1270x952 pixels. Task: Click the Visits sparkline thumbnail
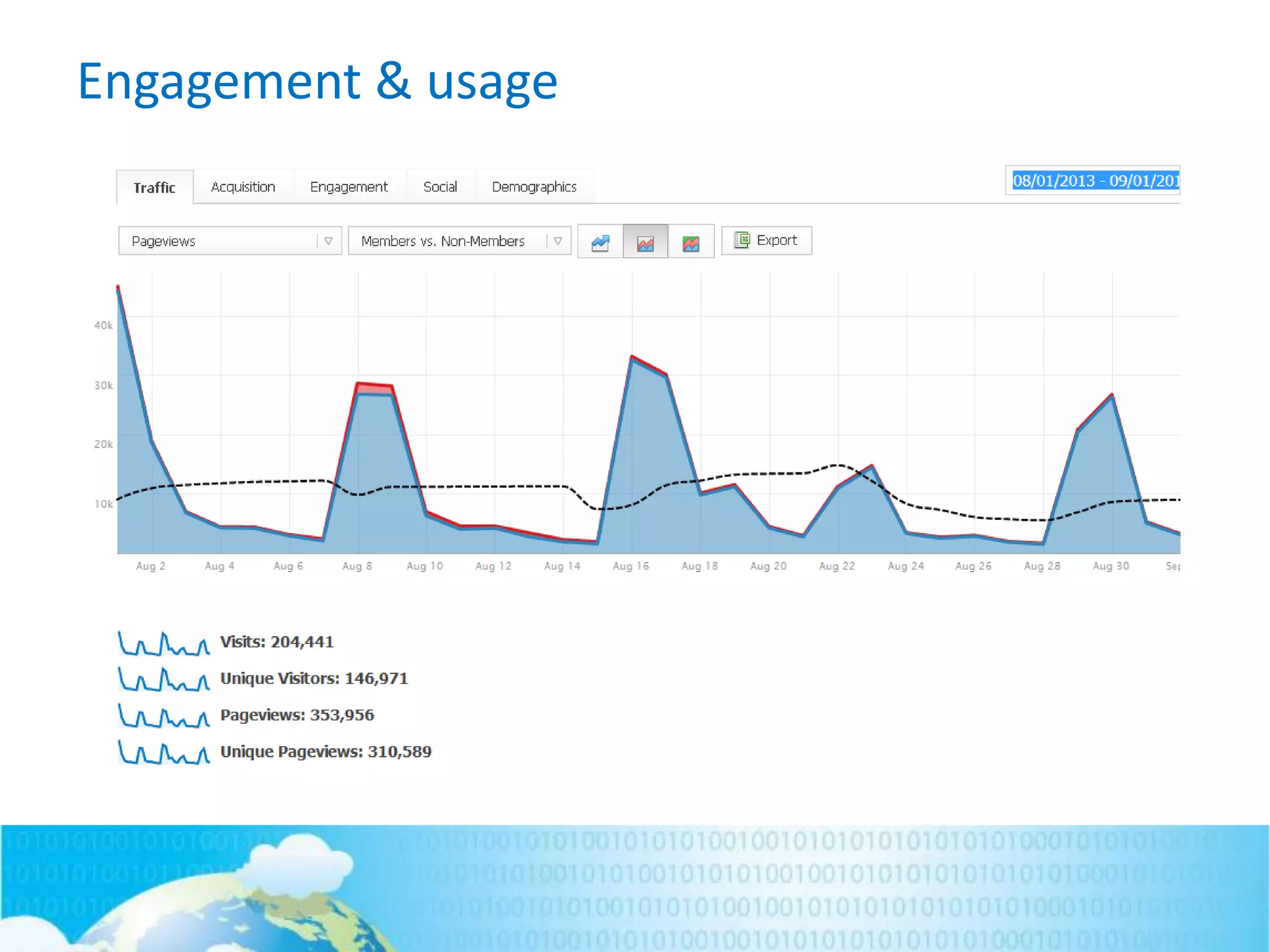coord(164,643)
